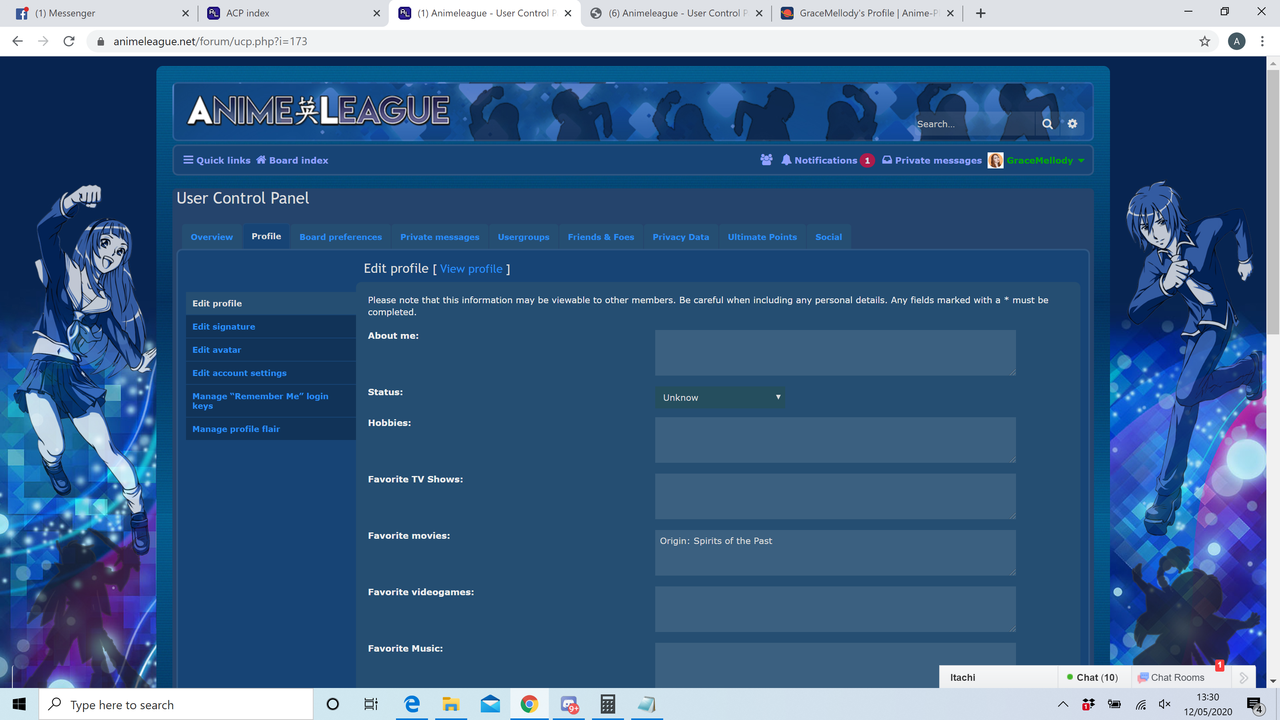Switch to Social tab

(829, 237)
